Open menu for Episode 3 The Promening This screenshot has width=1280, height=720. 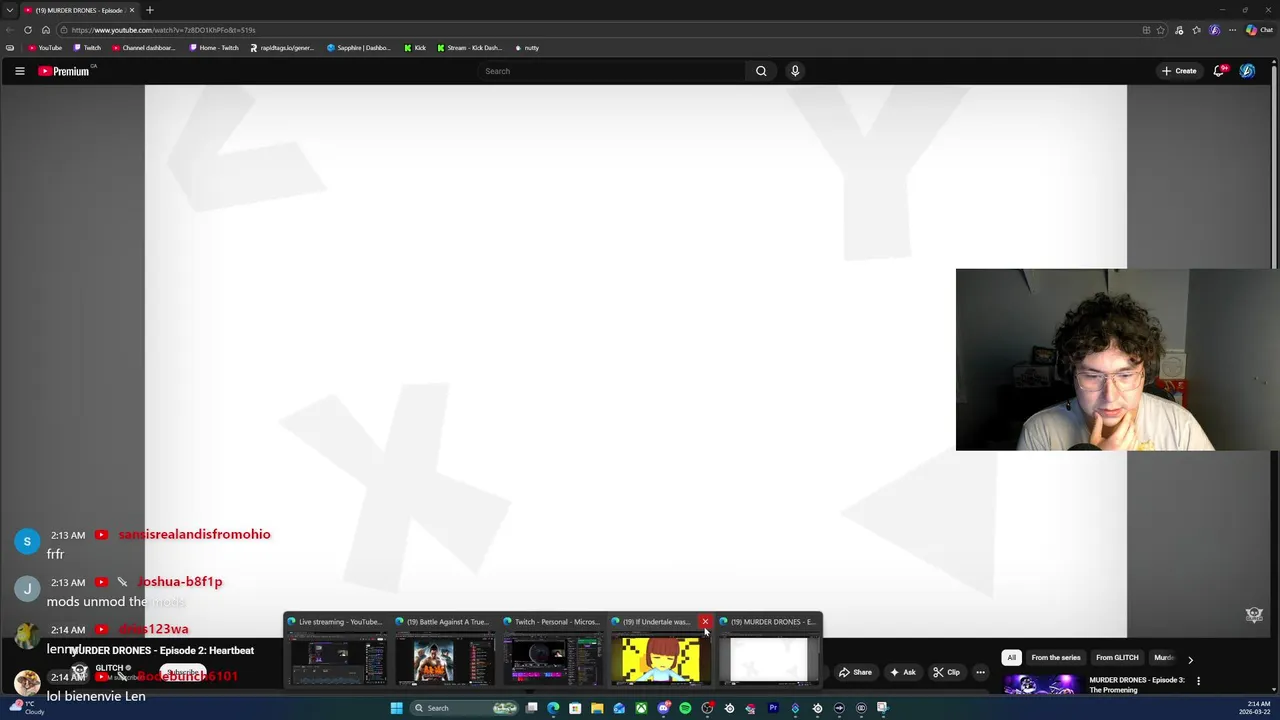tap(1198, 681)
